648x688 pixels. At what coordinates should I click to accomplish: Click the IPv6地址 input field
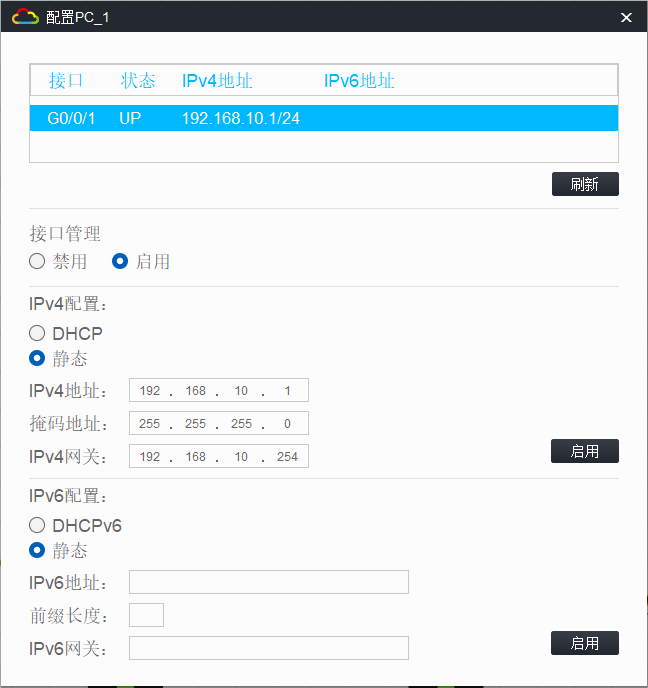(268, 582)
